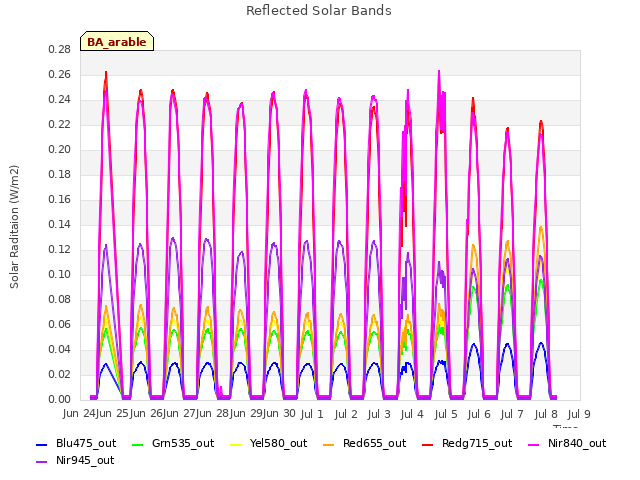Viewport: 640px width, 480px height.
Task: Click the Jul 4 x-axis tick label
Action: pos(412,414)
